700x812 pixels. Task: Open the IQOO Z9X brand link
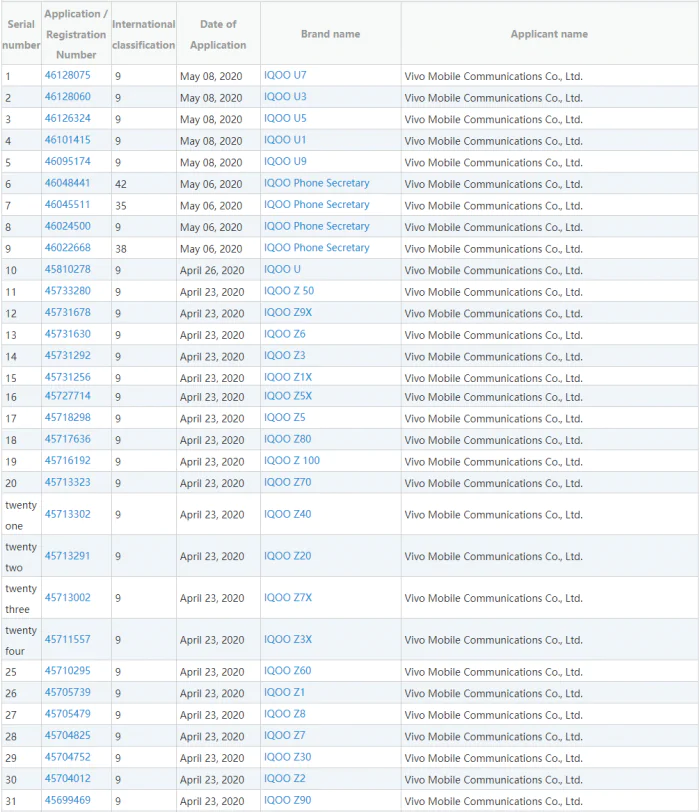click(x=288, y=312)
